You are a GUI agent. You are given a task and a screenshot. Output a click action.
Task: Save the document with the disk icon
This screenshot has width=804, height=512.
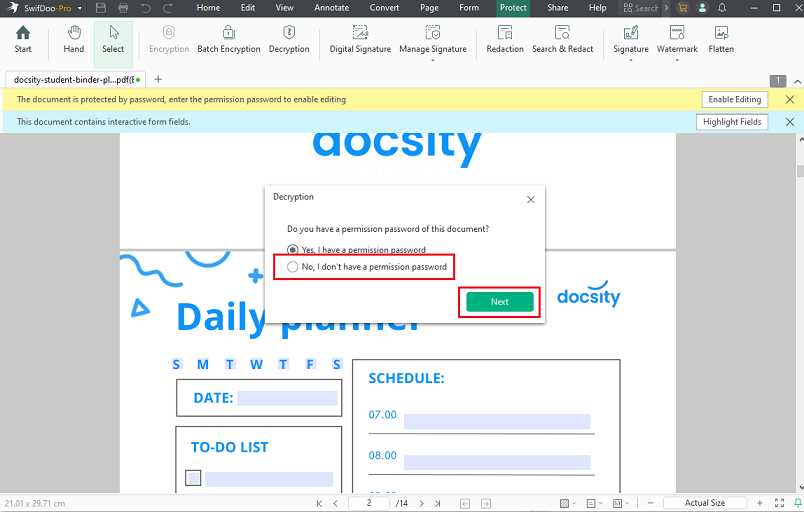pyautogui.click(x=101, y=8)
